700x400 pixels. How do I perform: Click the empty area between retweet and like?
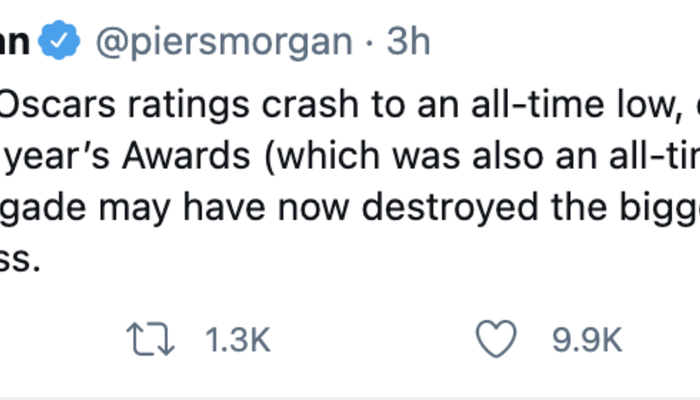click(x=370, y=341)
